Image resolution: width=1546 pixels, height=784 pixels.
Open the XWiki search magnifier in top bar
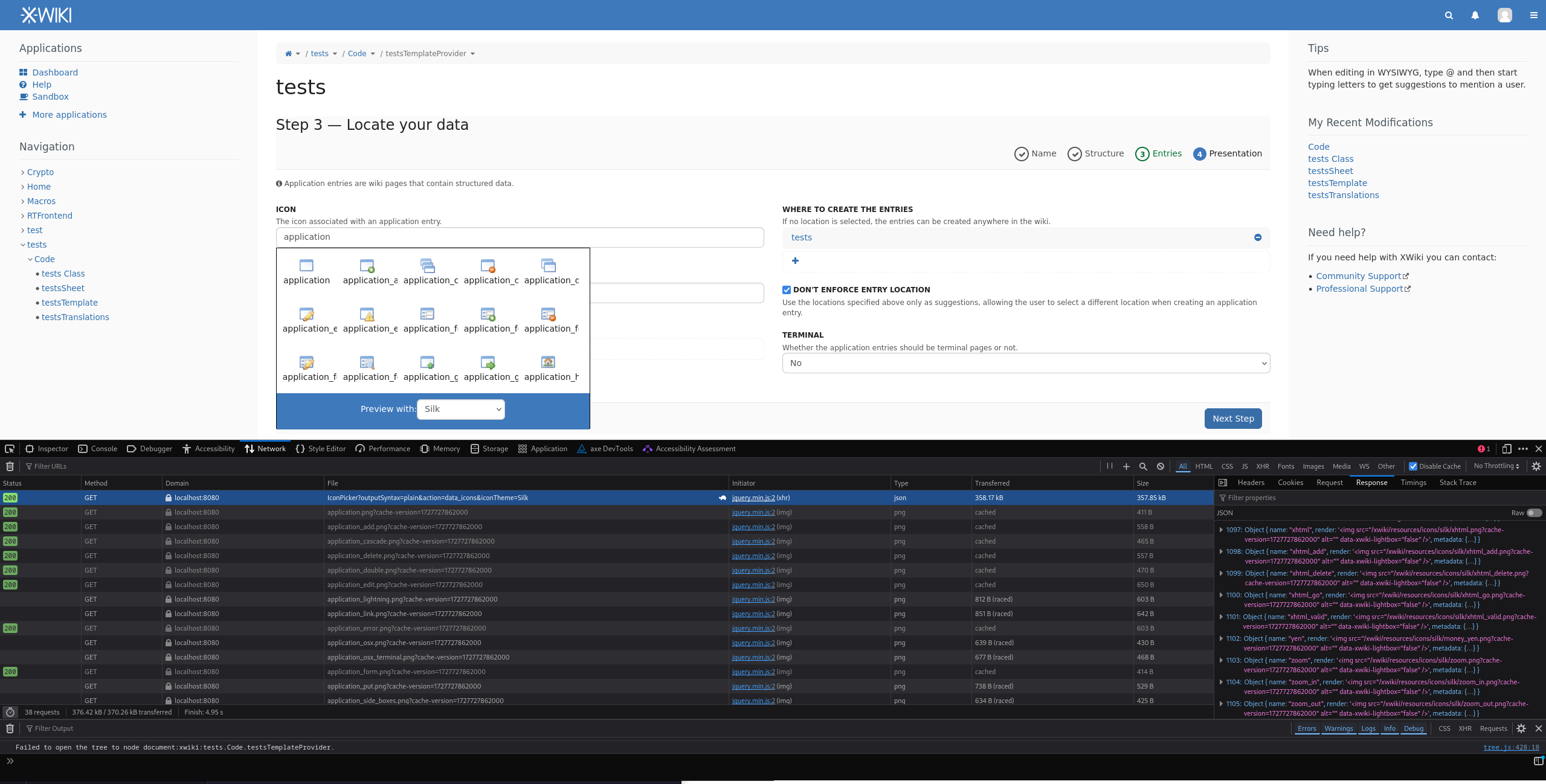click(1449, 15)
